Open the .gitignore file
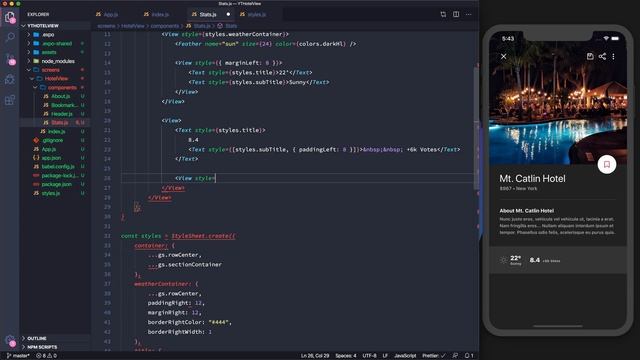This screenshot has width=640, height=360. pos(55,140)
